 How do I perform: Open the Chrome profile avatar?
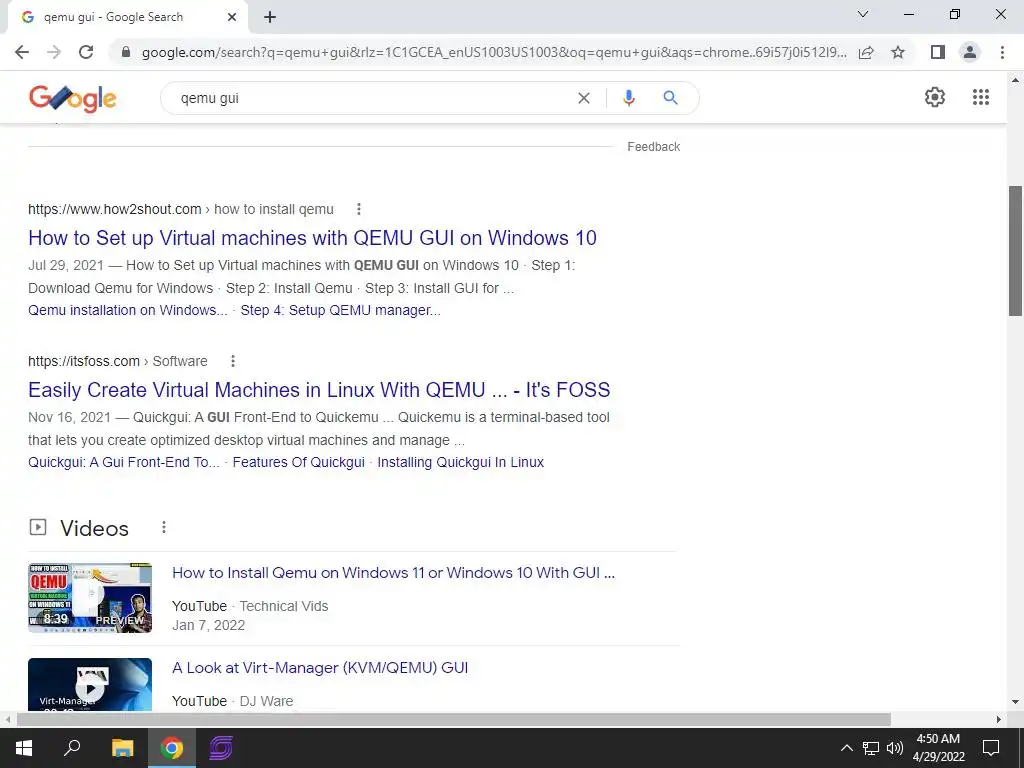(x=970, y=52)
